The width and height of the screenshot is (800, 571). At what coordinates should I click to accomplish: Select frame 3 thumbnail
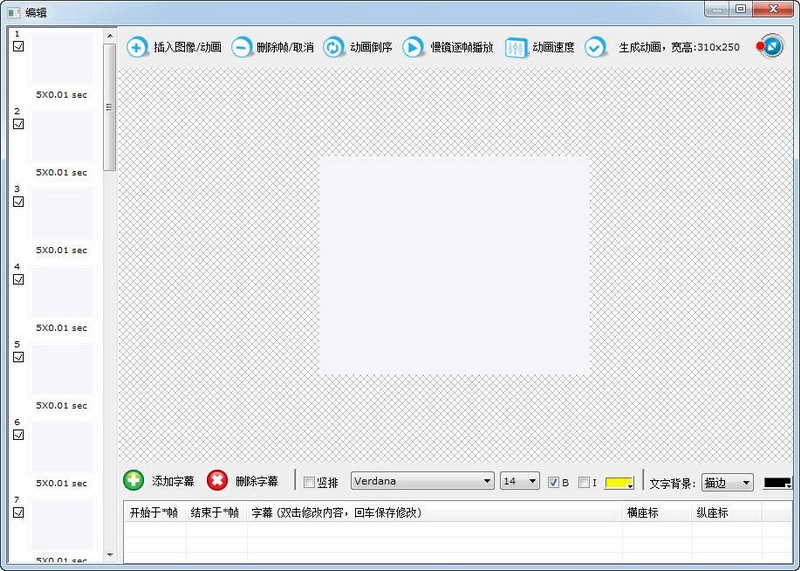(x=63, y=213)
